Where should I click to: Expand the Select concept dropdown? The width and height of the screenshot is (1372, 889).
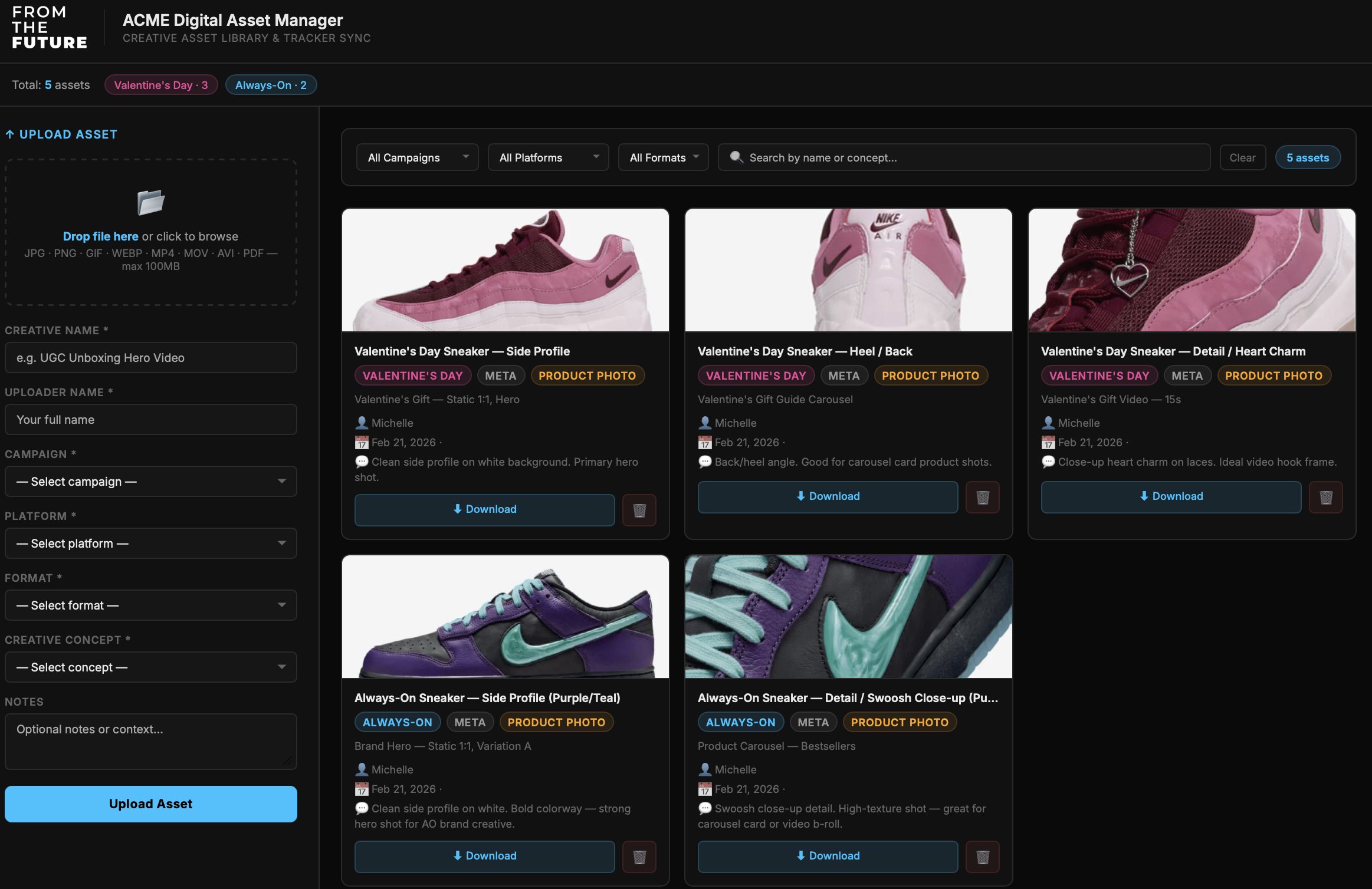pos(151,667)
